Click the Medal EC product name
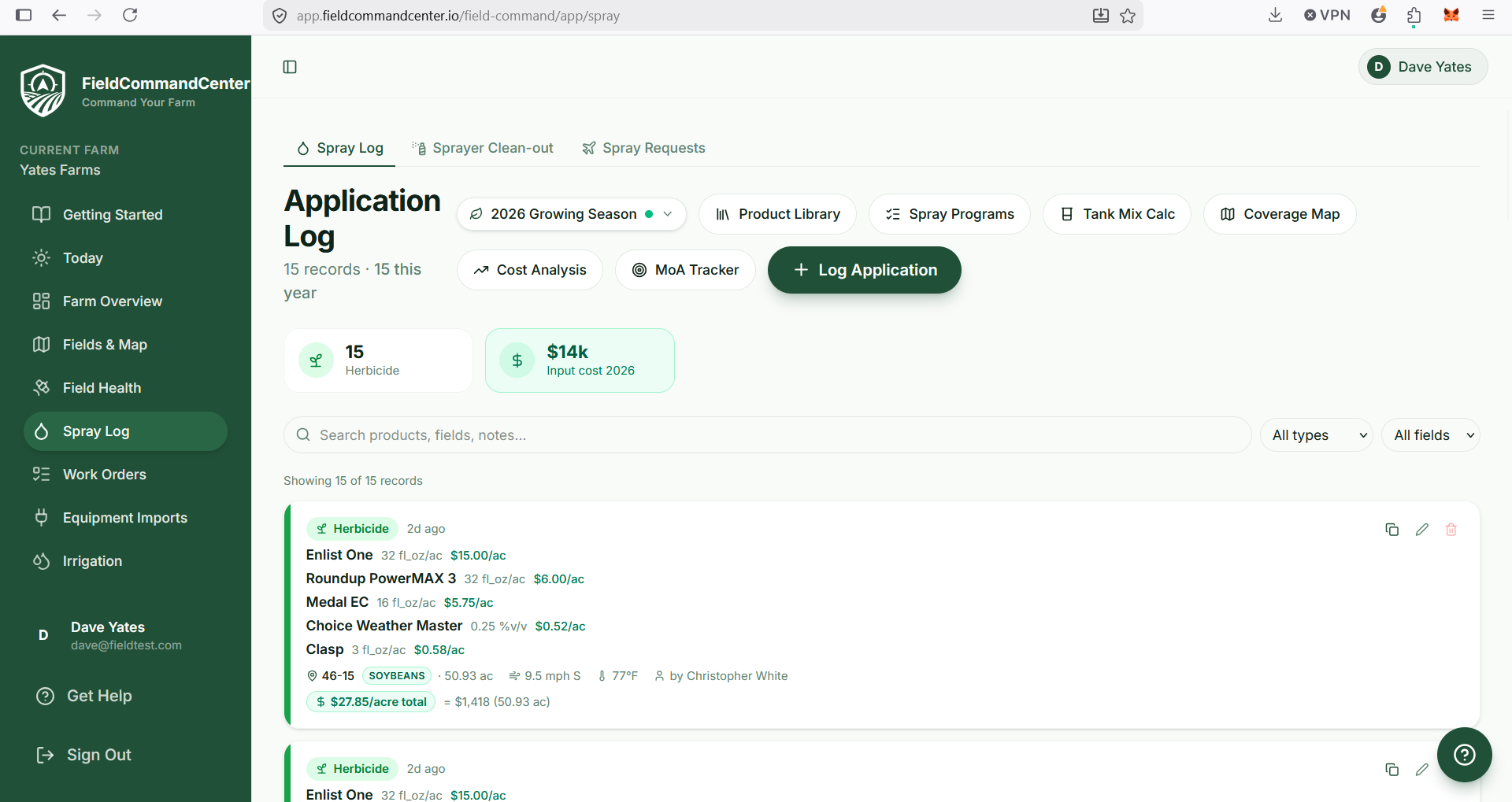Image resolution: width=1512 pixels, height=802 pixels. (337, 602)
